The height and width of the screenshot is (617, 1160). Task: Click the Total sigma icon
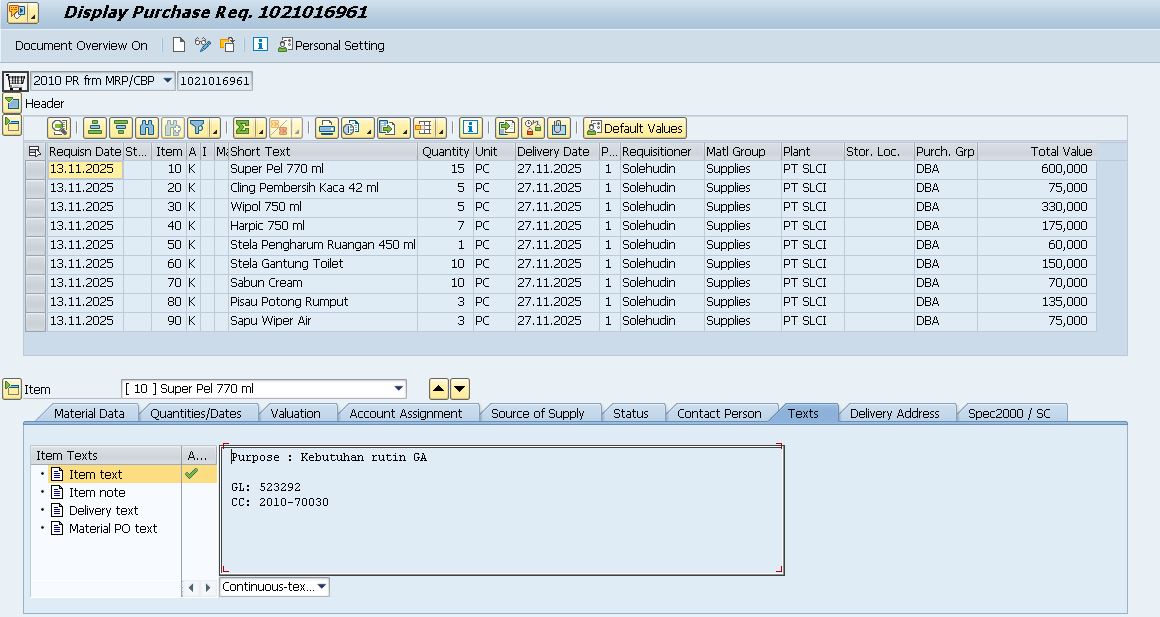243,128
